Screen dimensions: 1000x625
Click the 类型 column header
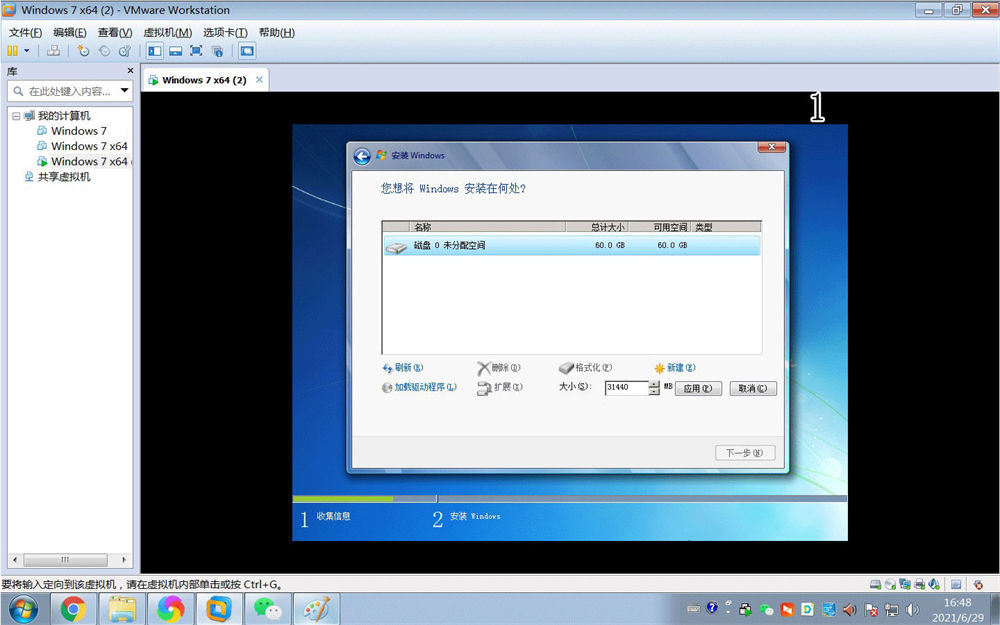726,227
